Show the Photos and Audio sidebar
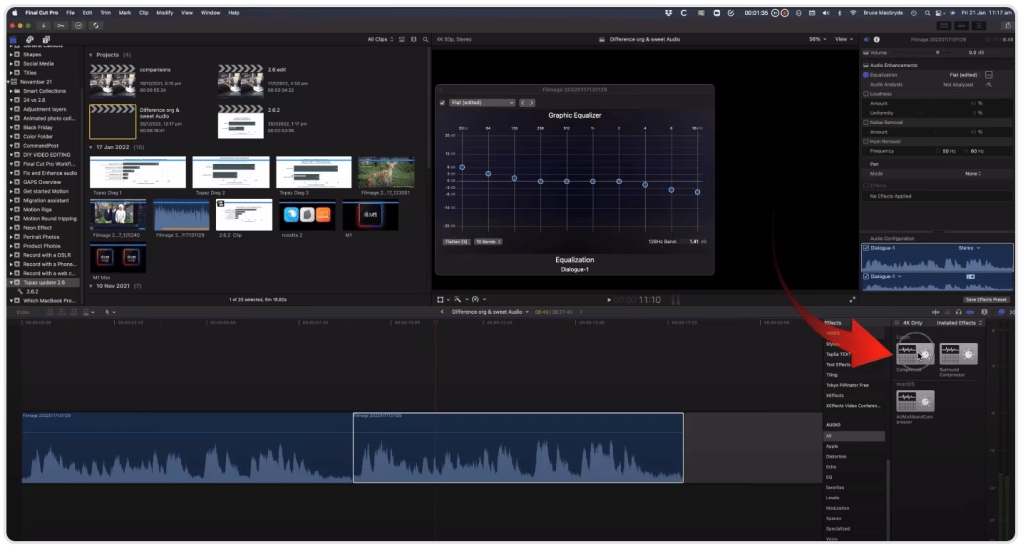 pyautogui.click(x=29, y=40)
